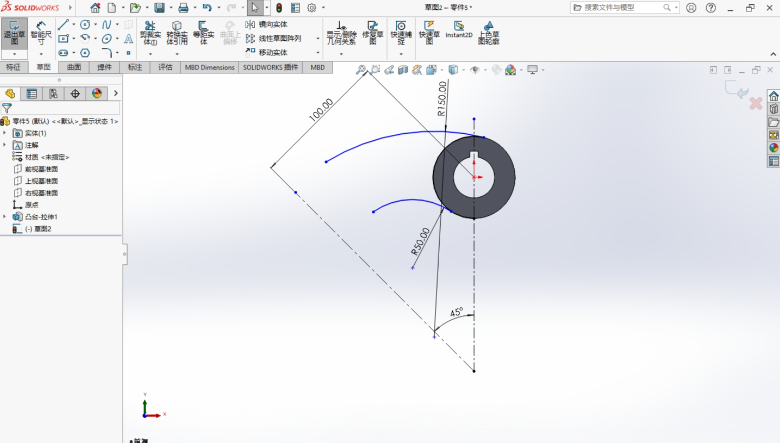Expand the 凸台-拉伸1 feature node
This screenshot has width=780, height=443.
[5, 216]
